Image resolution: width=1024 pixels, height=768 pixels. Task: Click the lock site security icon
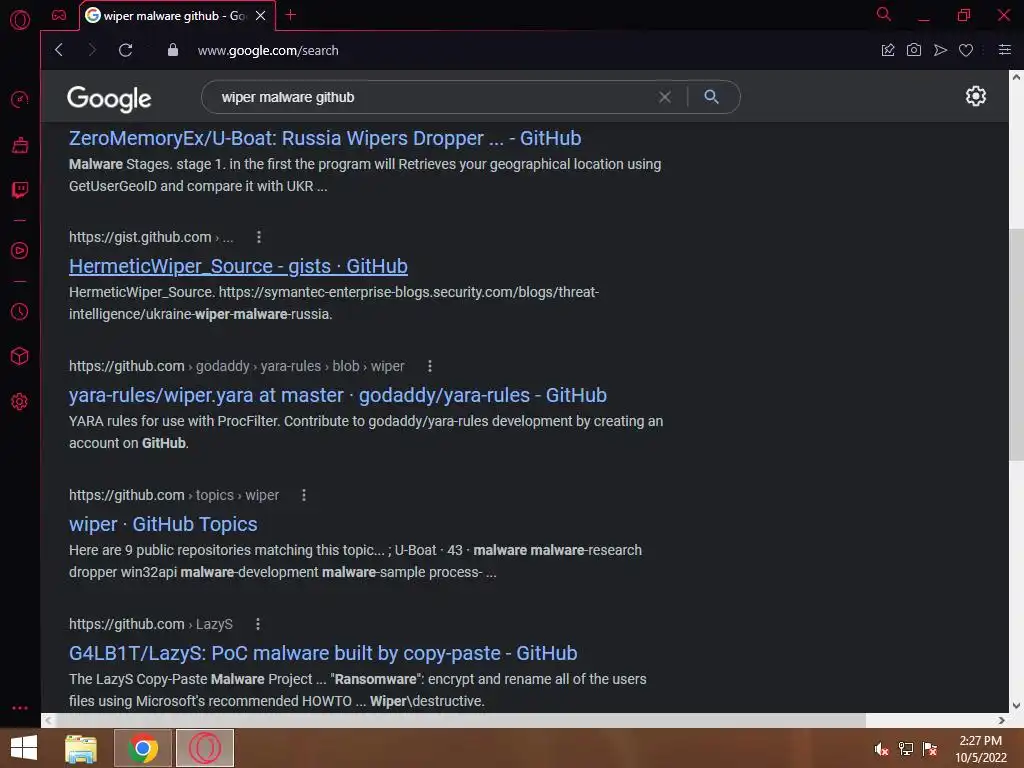[x=172, y=50]
